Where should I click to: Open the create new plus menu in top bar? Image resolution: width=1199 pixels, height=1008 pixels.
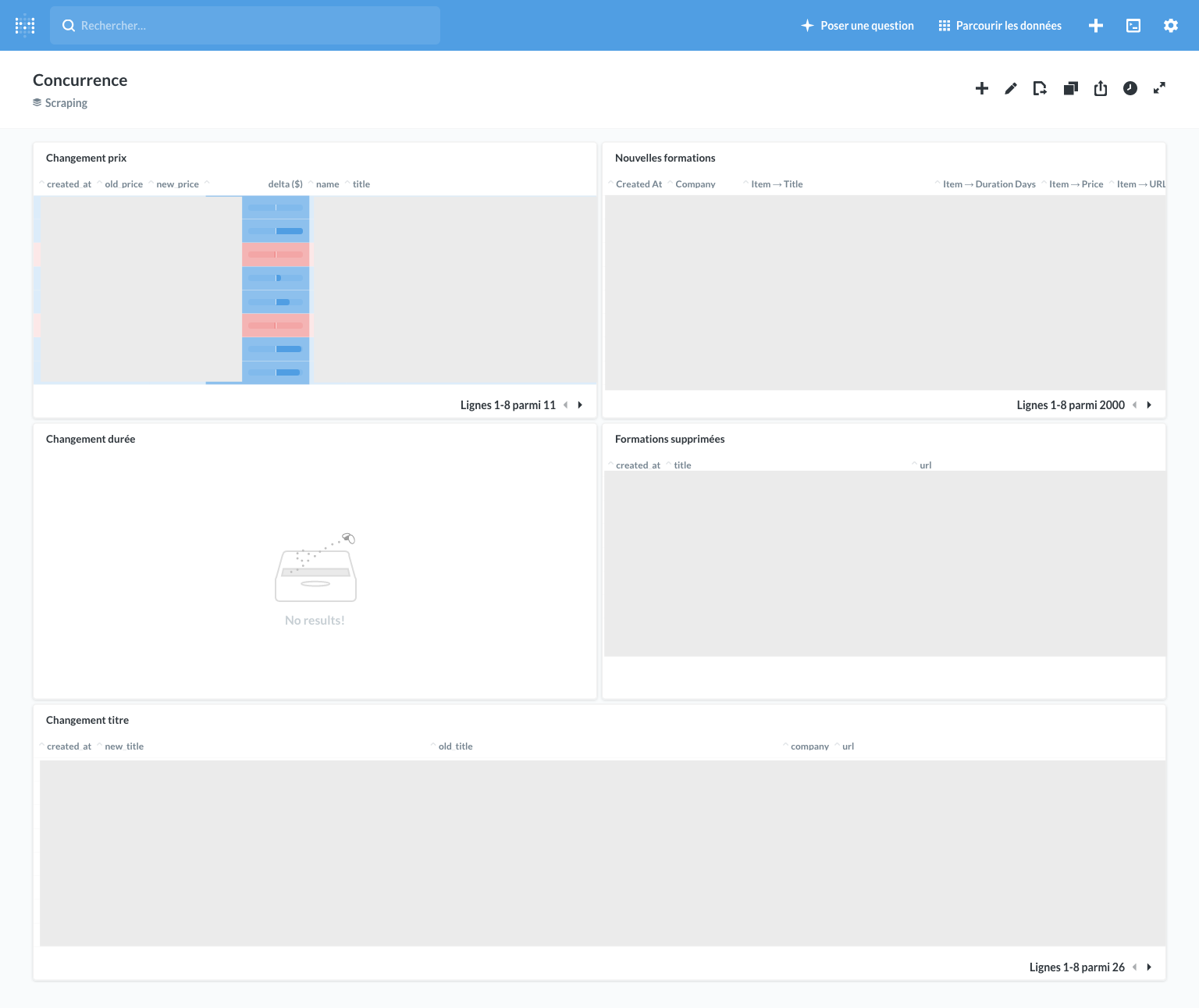[x=1096, y=26]
